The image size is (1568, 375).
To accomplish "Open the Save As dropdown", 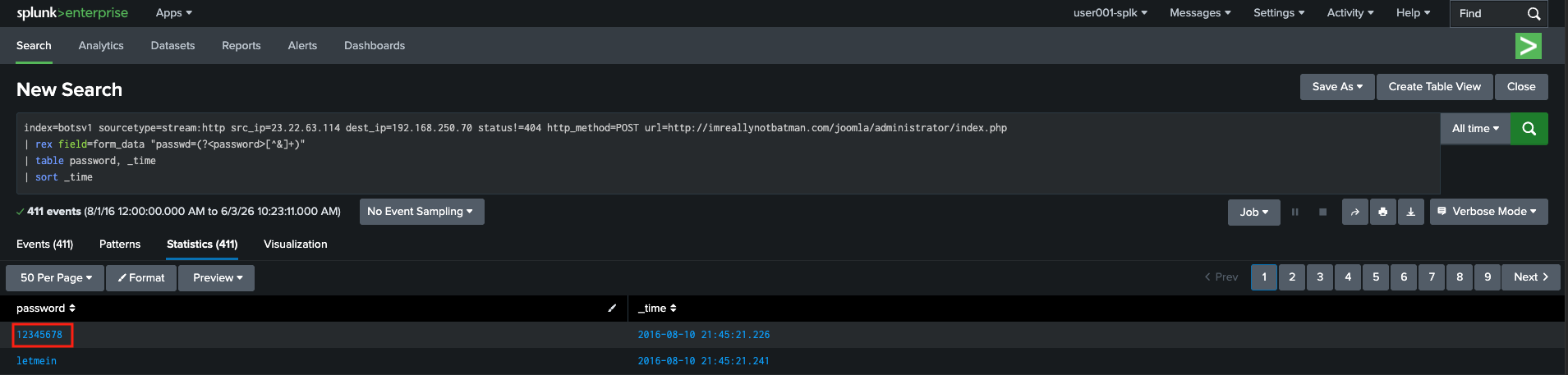I will click(x=1337, y=87).
